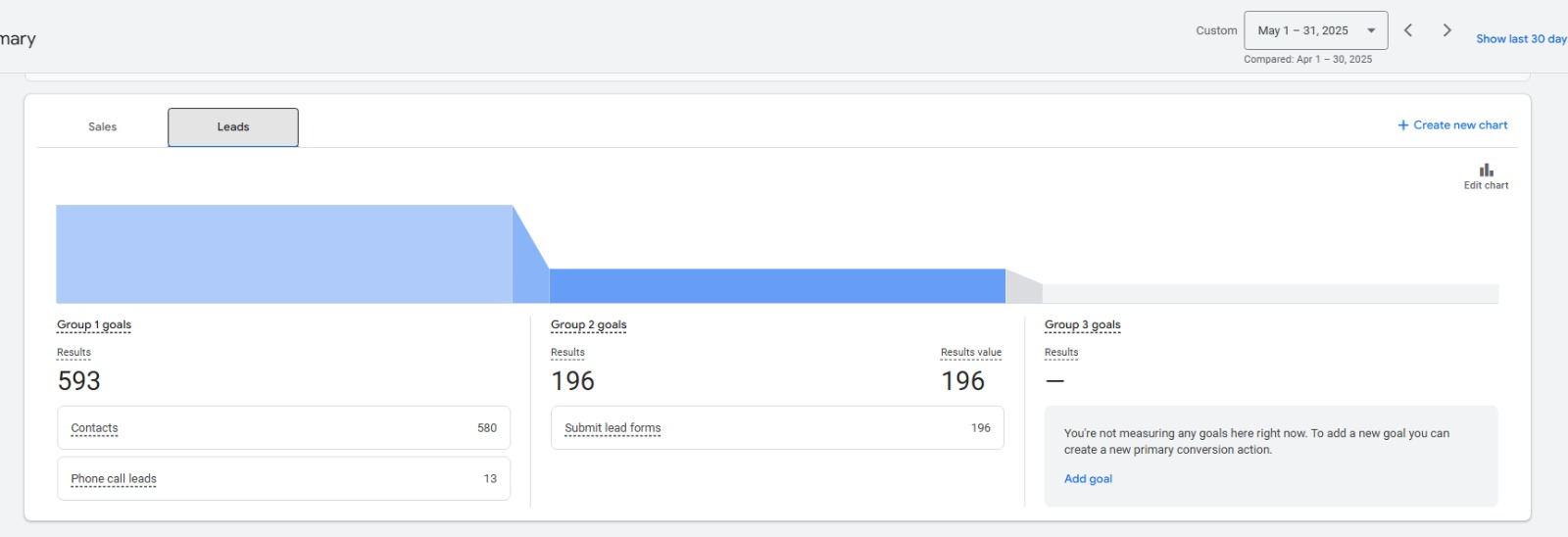The width and height of the screenshot is (1568, 537).
Task: Select the Leads tab
Action: [x=233, y=127]
